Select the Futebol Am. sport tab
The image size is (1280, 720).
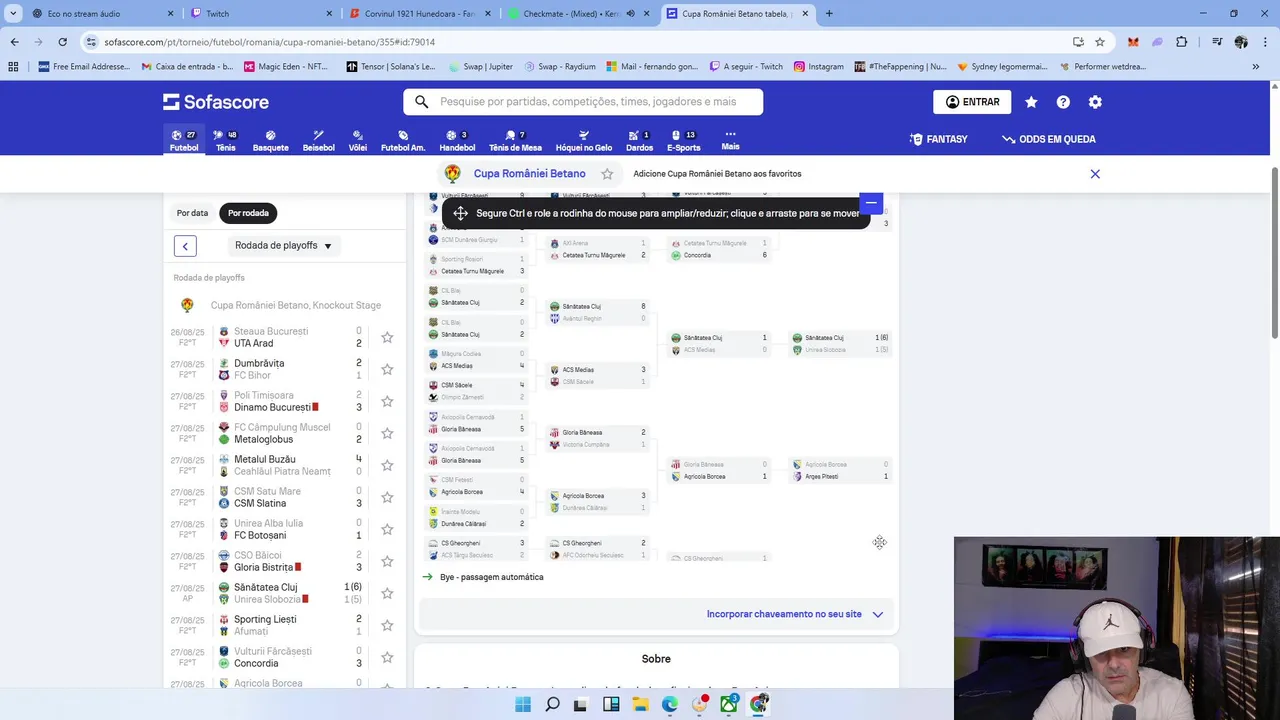click(x=403, y=140)
